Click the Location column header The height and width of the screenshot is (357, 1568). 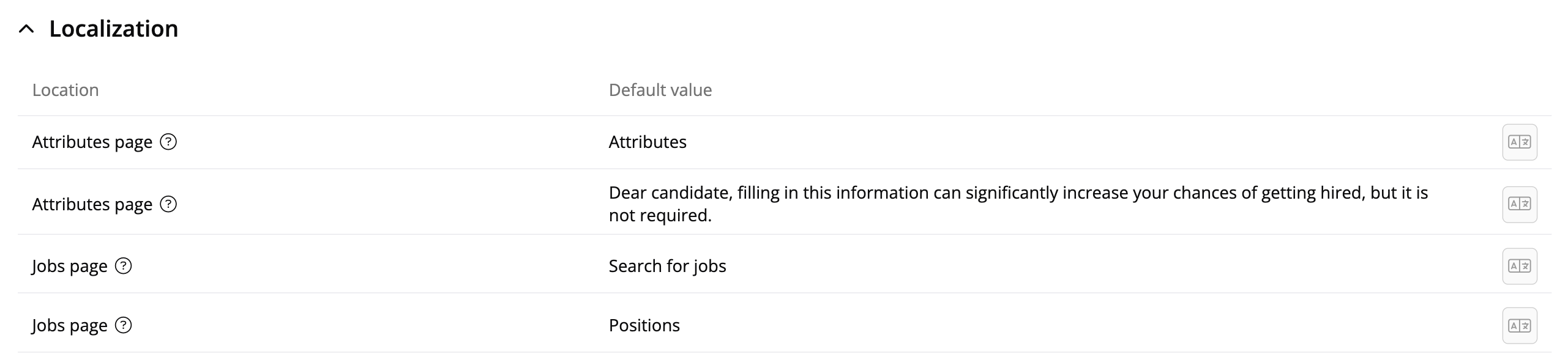click(x=65, y=90)
